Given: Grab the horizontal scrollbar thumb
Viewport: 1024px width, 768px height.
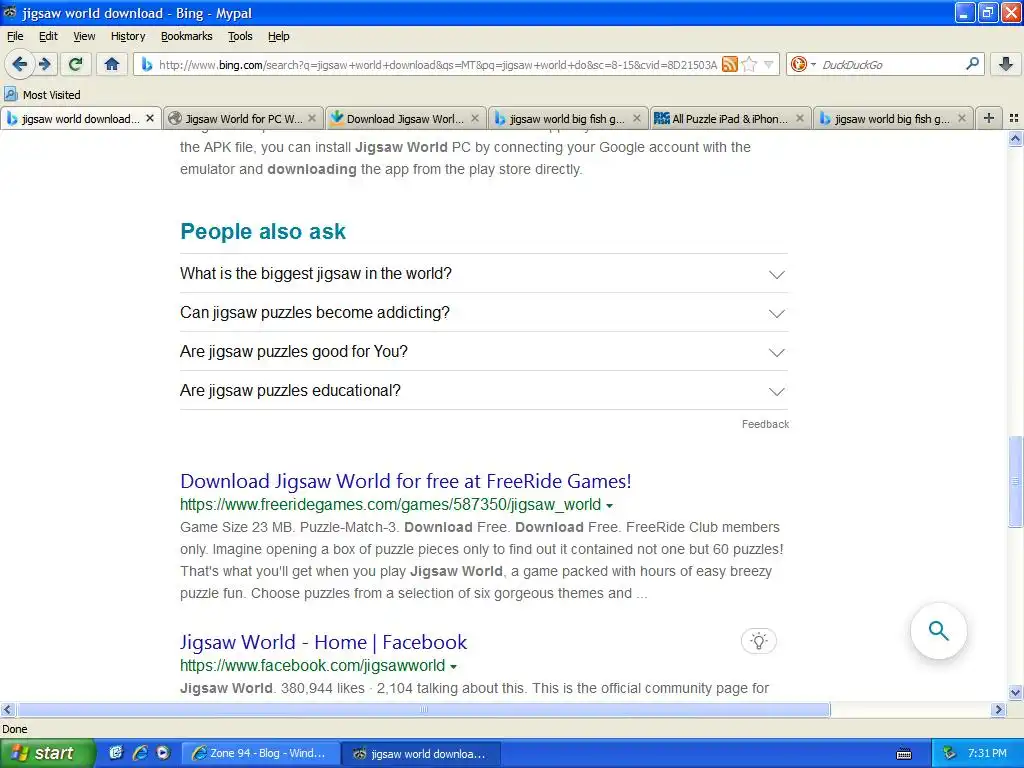Looking at the screenshot, I should tap(423, 709).
